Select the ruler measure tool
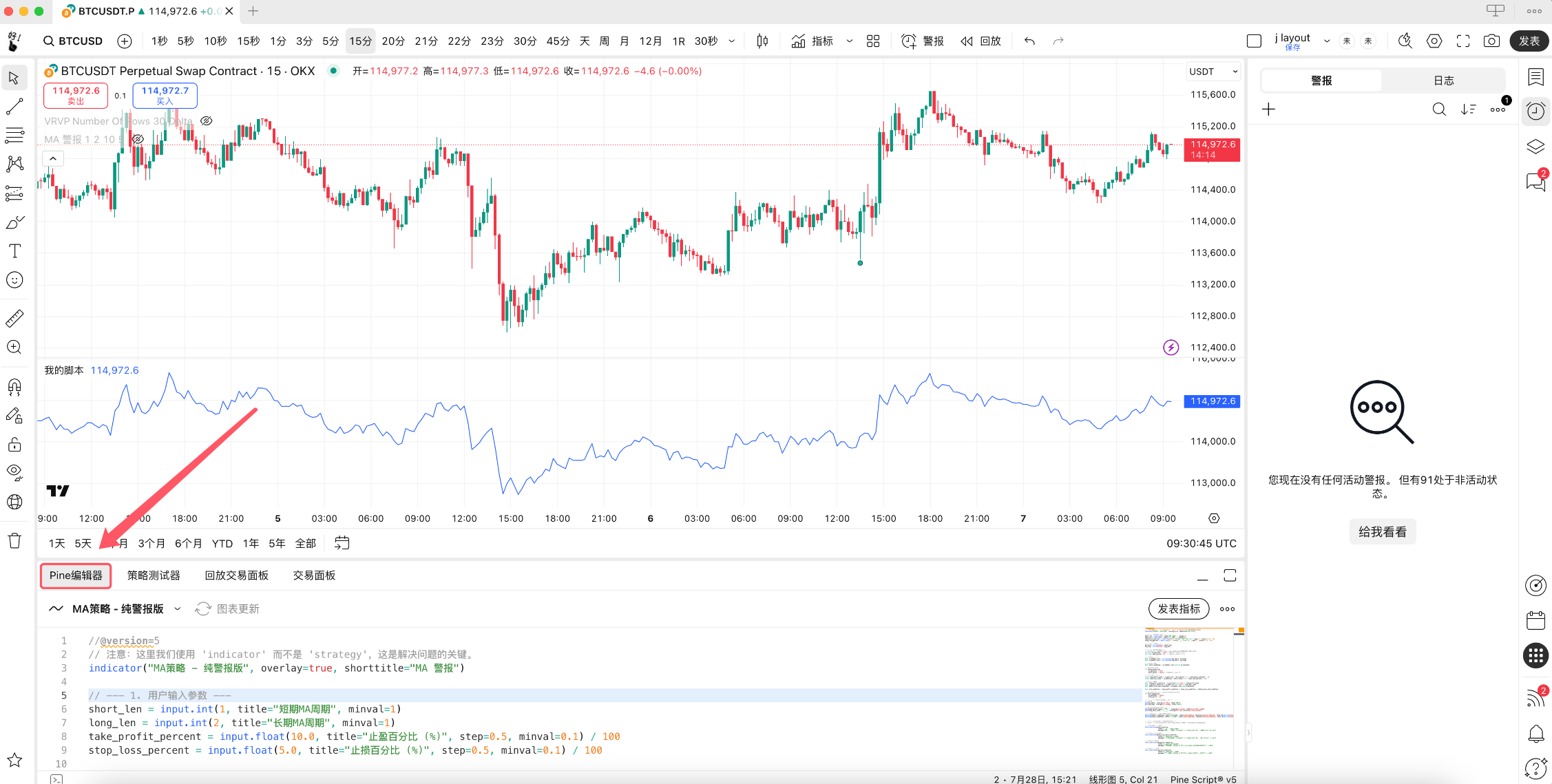This screenshot has height=784, width=1552. [x=14, y=318]
